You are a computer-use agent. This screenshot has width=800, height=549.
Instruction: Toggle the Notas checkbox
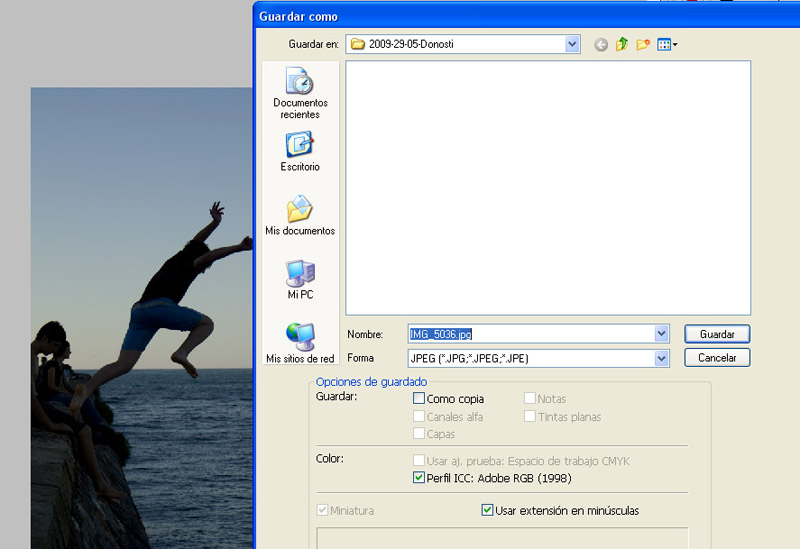point(530,398)
